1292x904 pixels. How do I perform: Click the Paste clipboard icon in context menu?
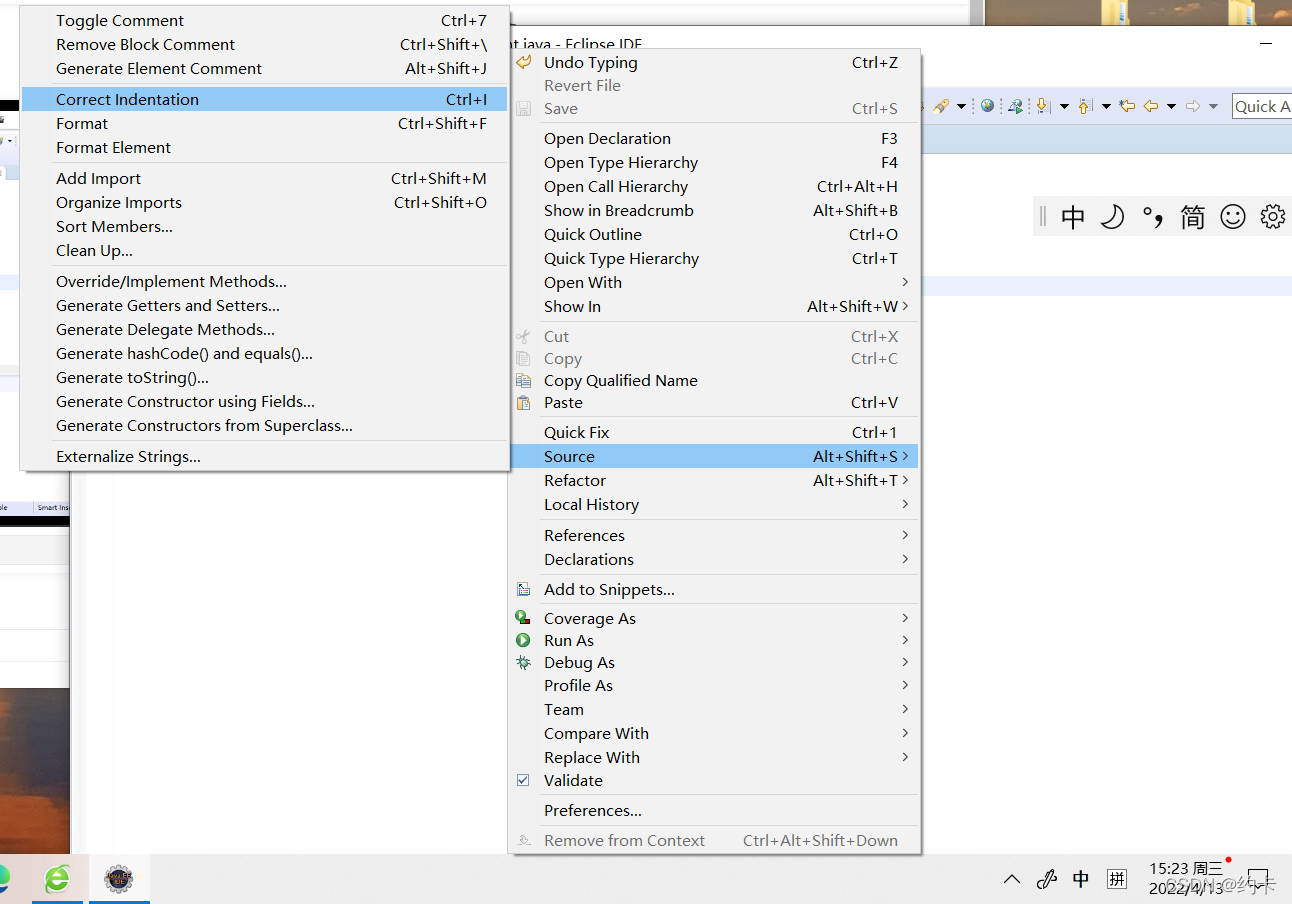pyautogui.click(x=523, y=403)
